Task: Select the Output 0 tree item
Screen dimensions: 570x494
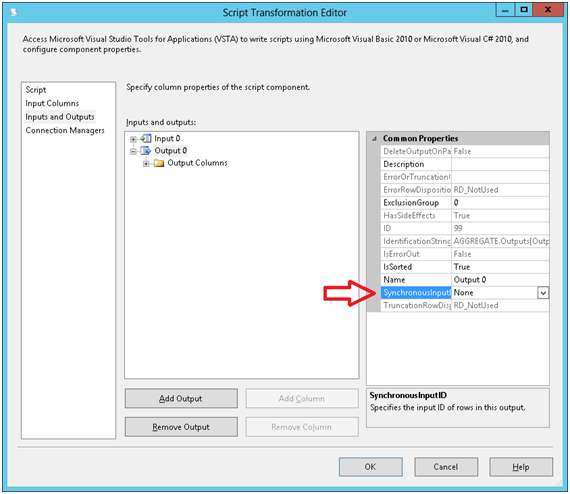Action: click(x=170, y=150)
